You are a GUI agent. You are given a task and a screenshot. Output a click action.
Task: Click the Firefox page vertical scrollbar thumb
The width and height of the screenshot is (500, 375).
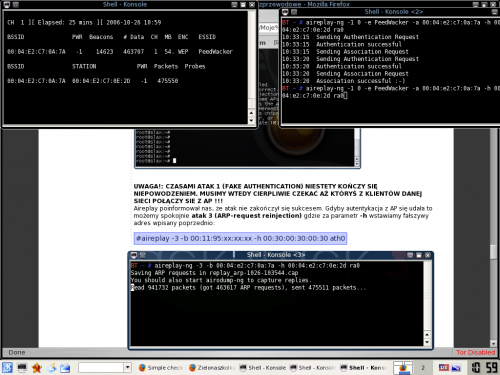(x=493, y=252)
